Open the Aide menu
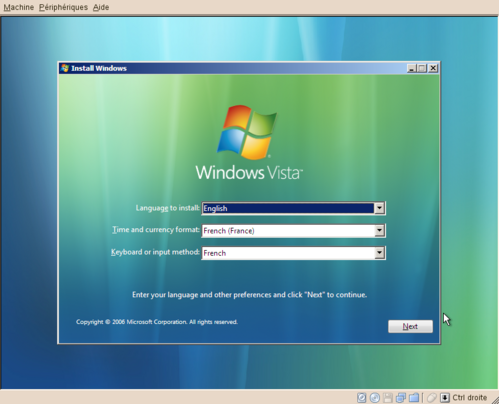This screenshot has height=404, width=499. pos(101,7)
